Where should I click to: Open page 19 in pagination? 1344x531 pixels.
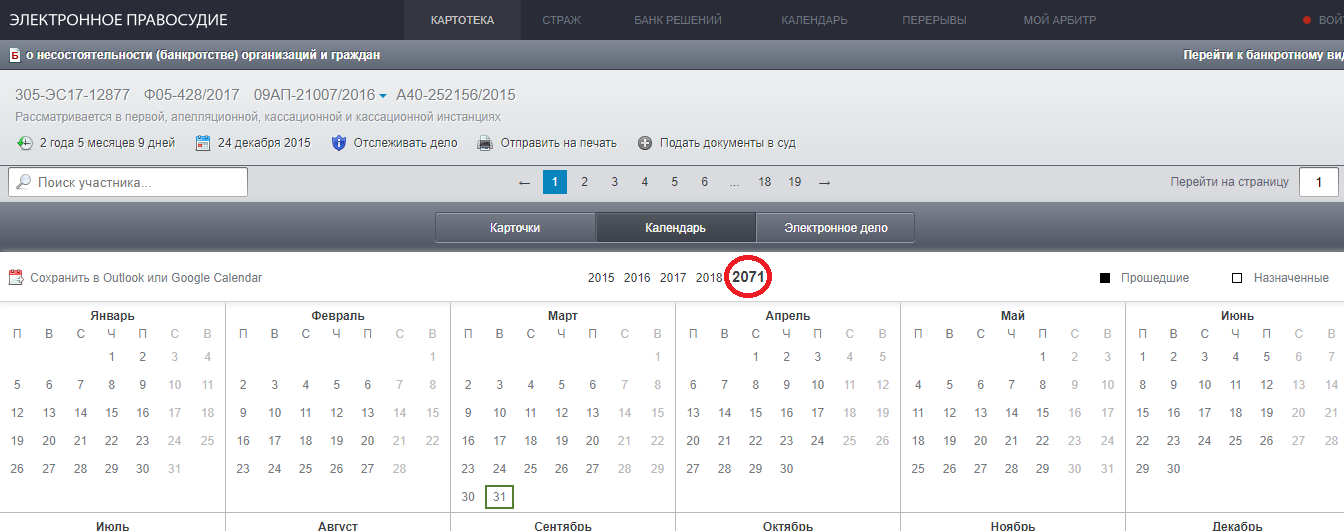click(794, 182)
